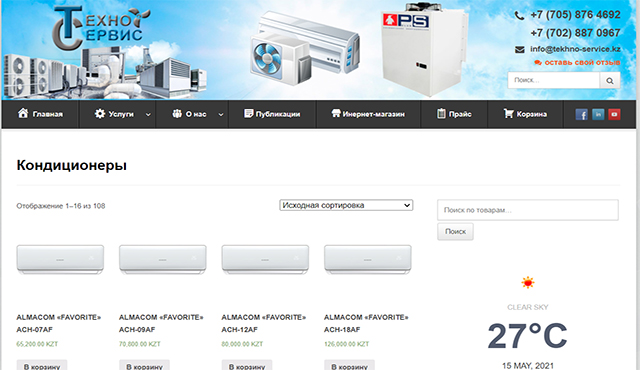
Task: Add ACH-07AF to cart with В корзину
Action: click(42, 366)
